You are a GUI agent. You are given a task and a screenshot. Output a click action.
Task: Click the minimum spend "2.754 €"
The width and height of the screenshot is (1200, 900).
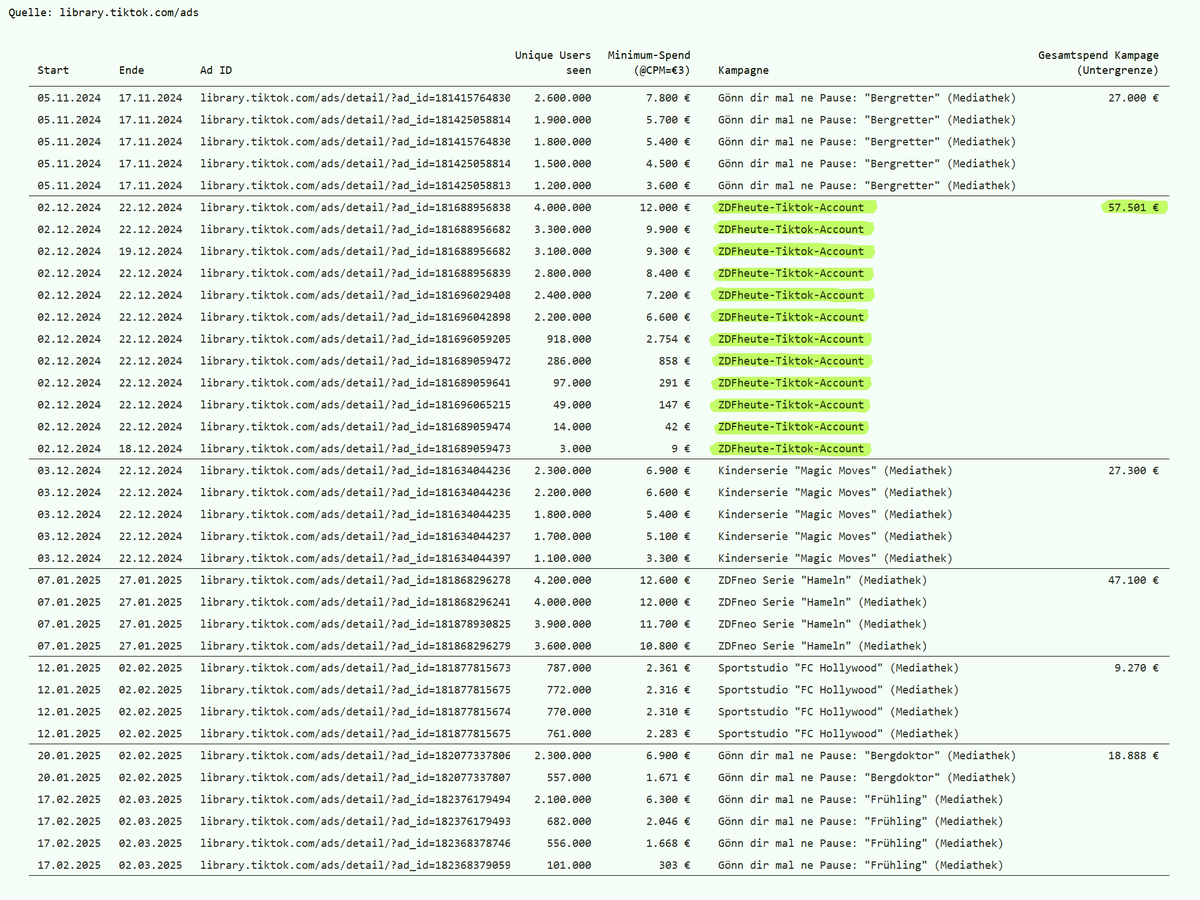pos(668,340)
